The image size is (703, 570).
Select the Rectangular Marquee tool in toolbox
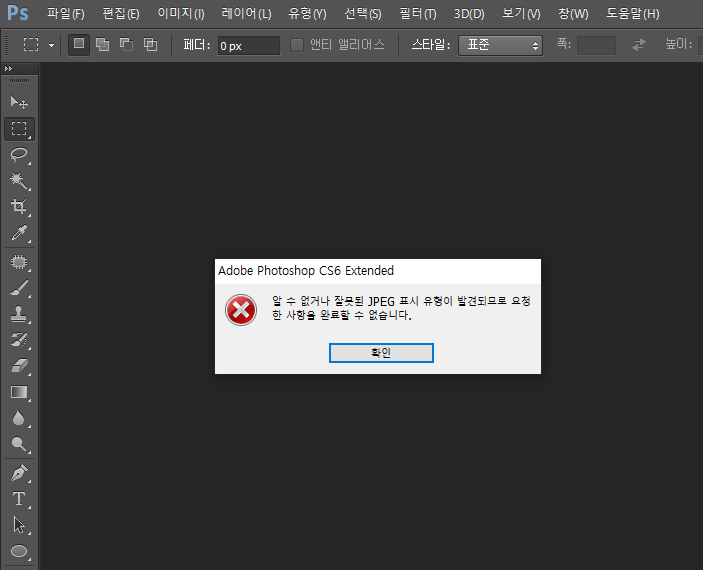tap(19, 129)
